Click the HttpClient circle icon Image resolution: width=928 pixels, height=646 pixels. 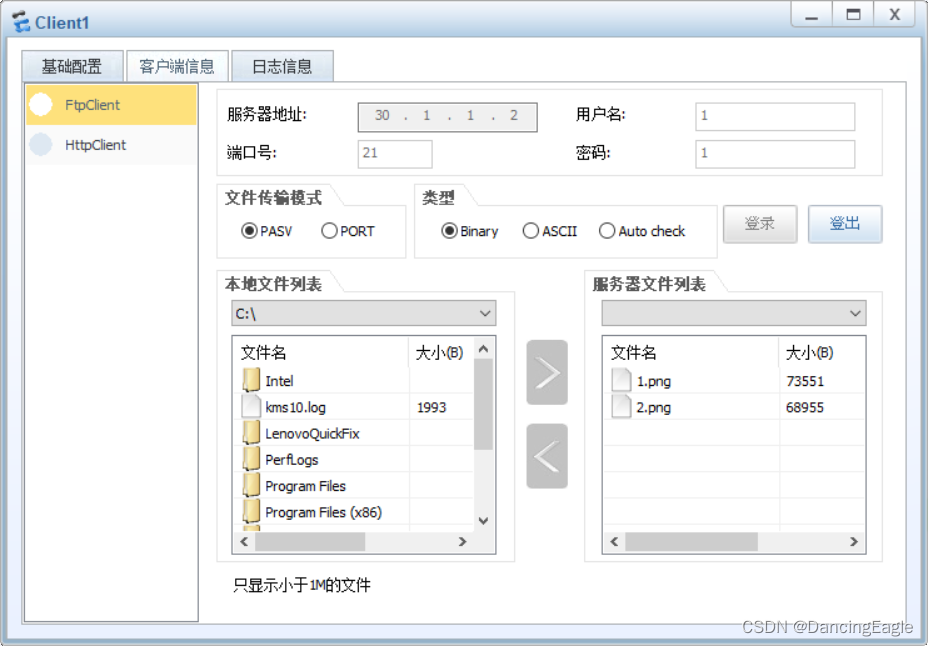click(41, 144)
